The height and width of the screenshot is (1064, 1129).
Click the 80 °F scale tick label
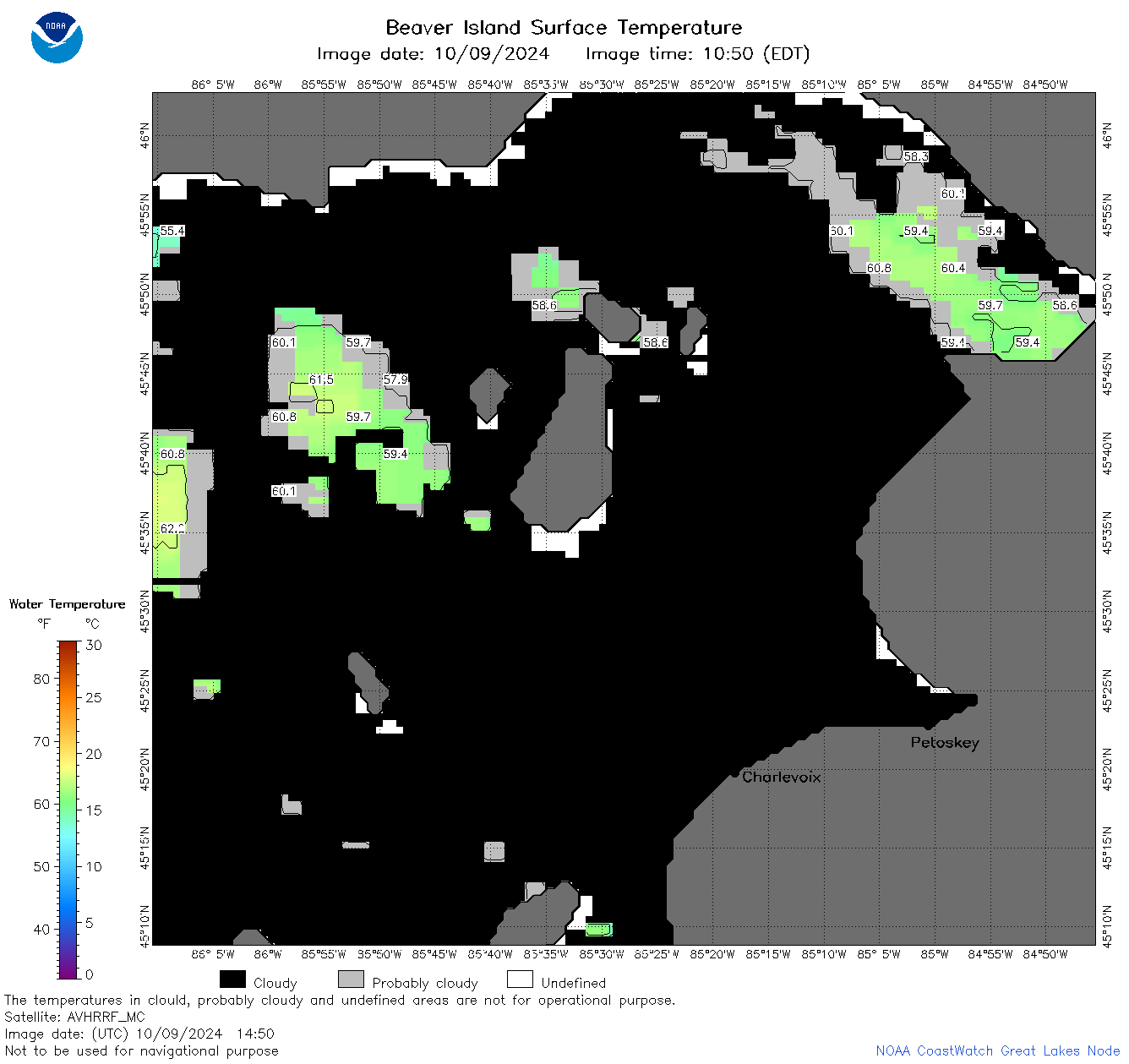pos(41,679)
